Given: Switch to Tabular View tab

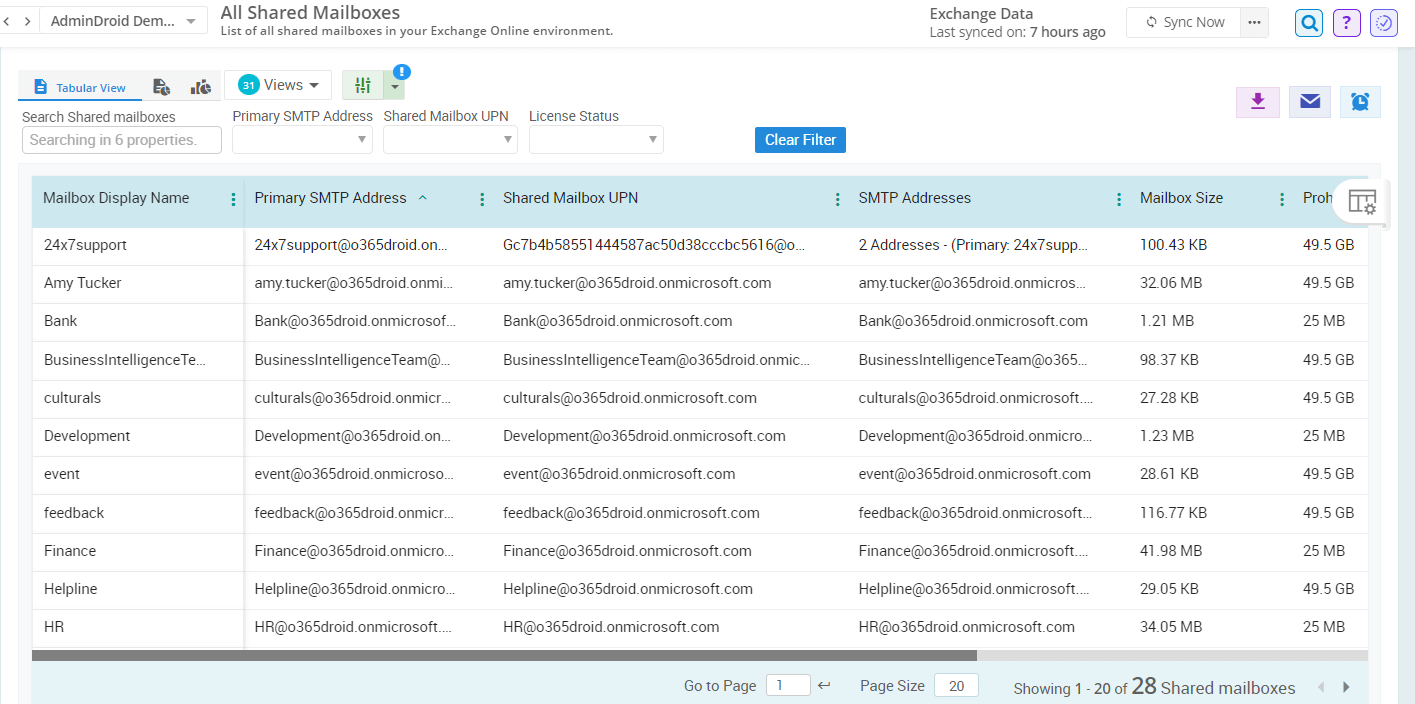Looking at the screenshot, I should pos(80,87).
